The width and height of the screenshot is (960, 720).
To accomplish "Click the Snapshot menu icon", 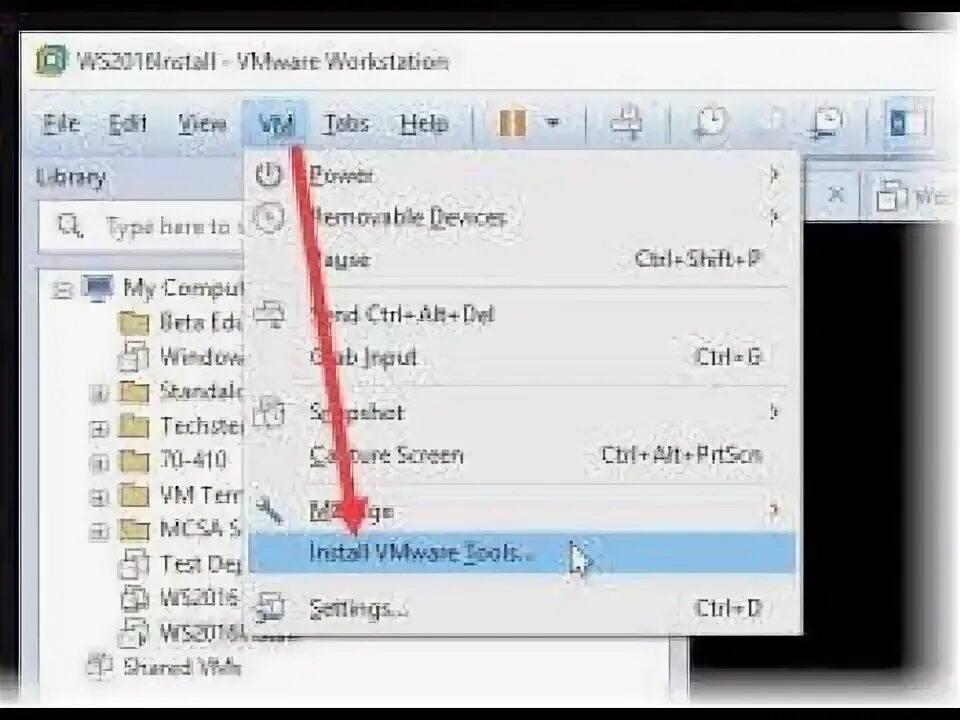I will pyautogui.click(x=269, y=411).
